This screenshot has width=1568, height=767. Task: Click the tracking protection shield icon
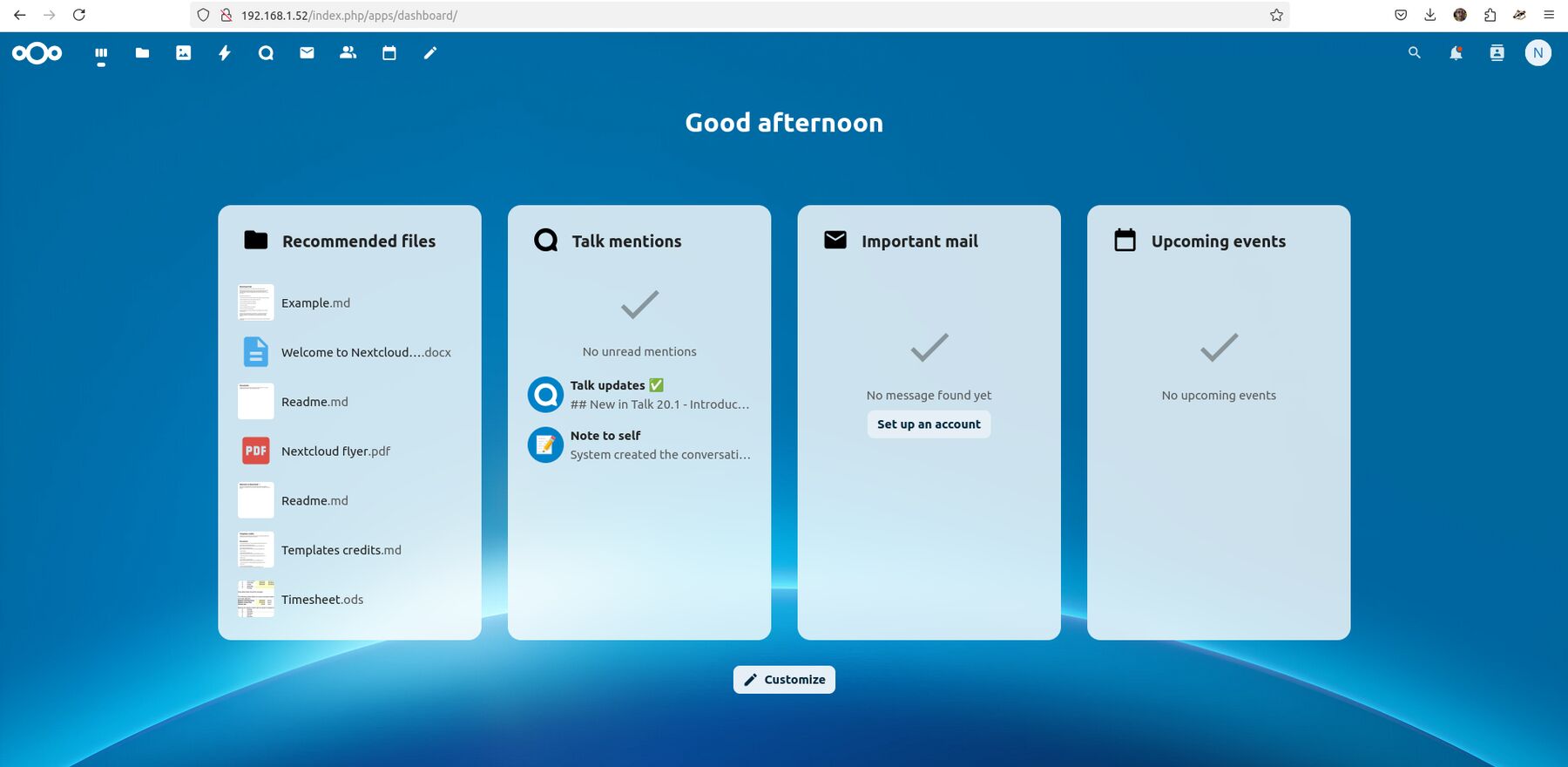click(203, 15)
